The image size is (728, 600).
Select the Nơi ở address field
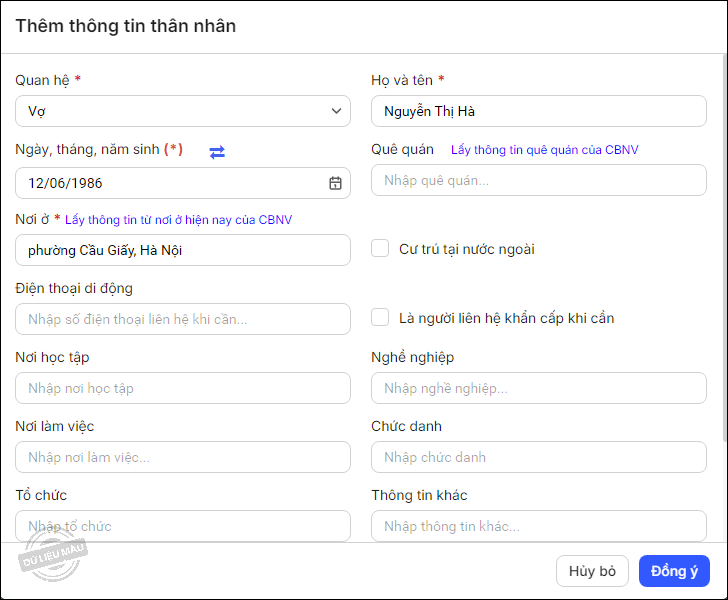(183, 250)
